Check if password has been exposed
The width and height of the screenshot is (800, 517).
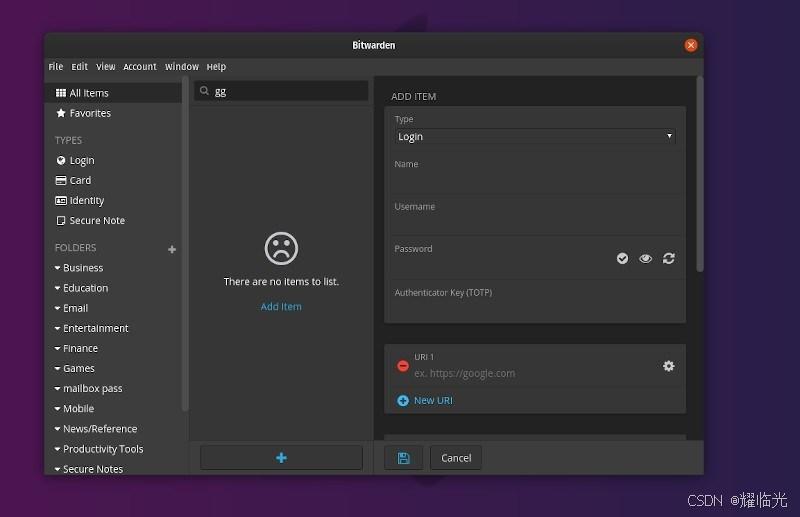(x=622, y=258)
